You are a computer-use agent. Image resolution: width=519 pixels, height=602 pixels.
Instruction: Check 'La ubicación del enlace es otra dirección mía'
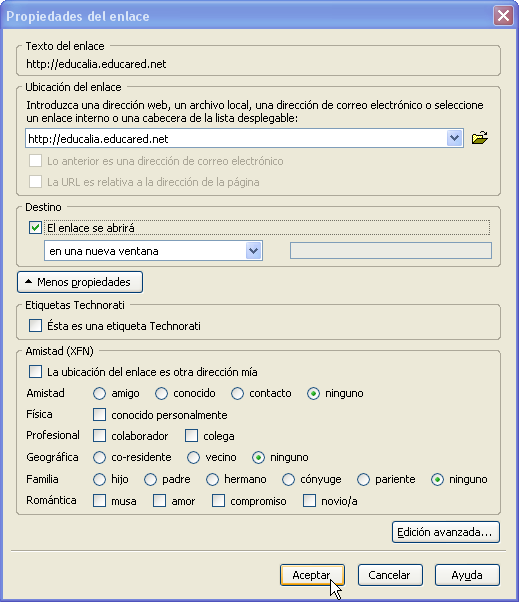coord(35,372)
